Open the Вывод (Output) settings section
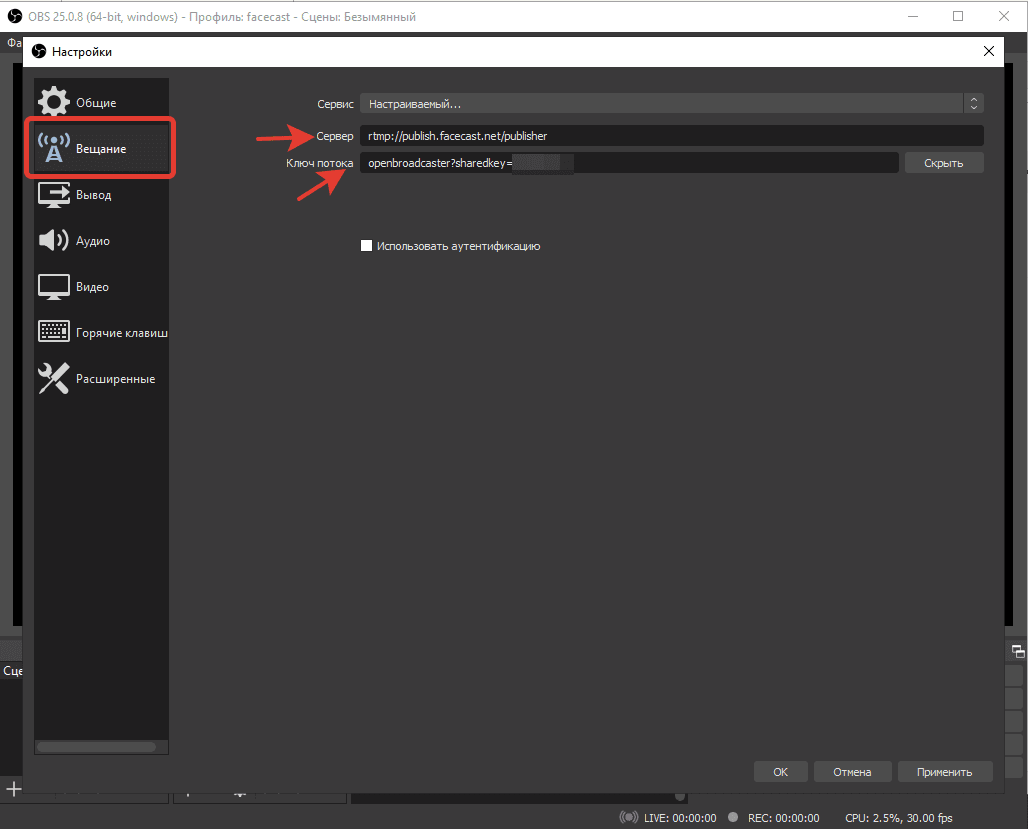The image size is (1028, 829). click(x=101, y=195)
